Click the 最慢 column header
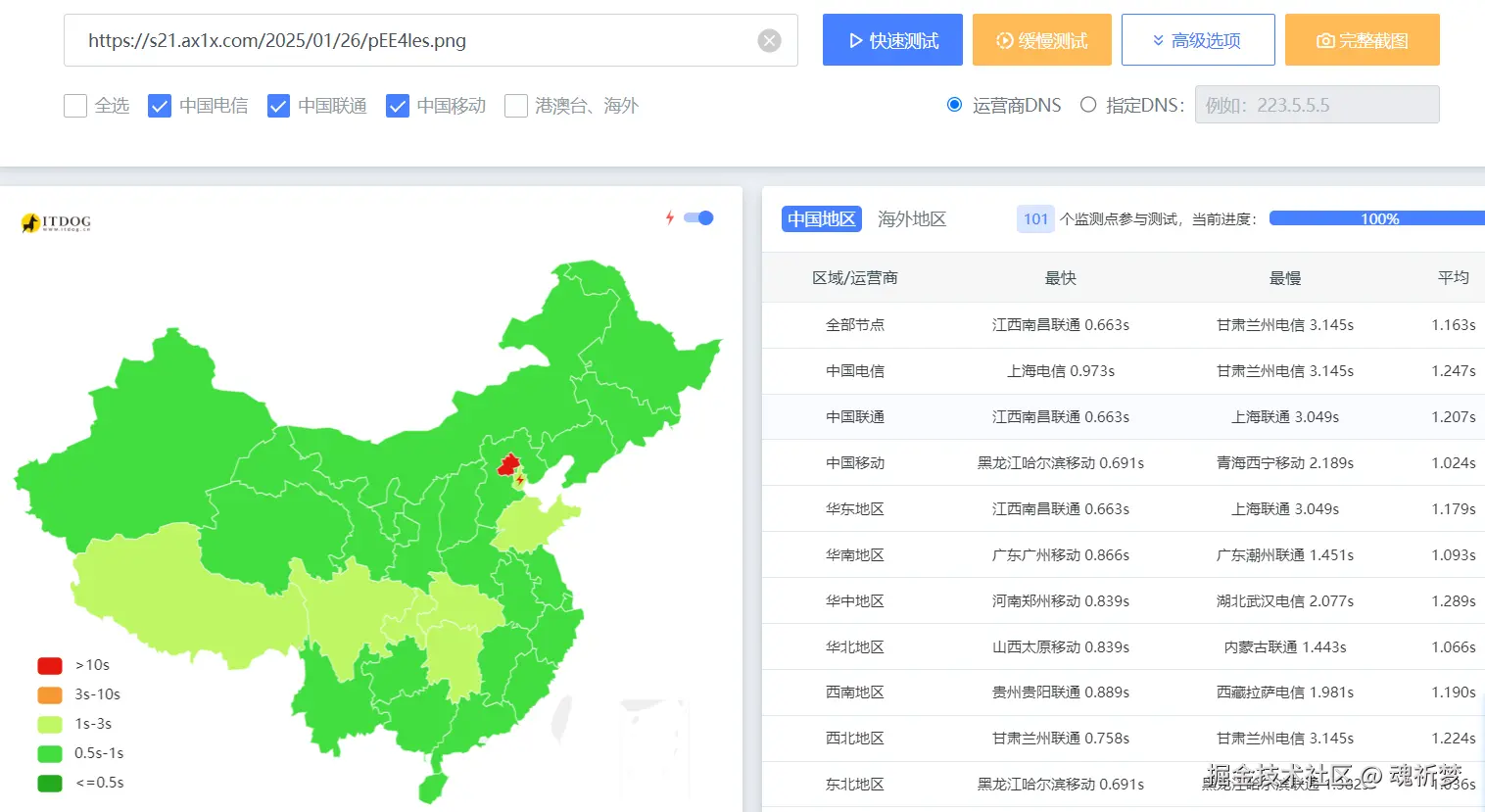The height and width of the screenshot is (812, 1485). [1285, 278]
